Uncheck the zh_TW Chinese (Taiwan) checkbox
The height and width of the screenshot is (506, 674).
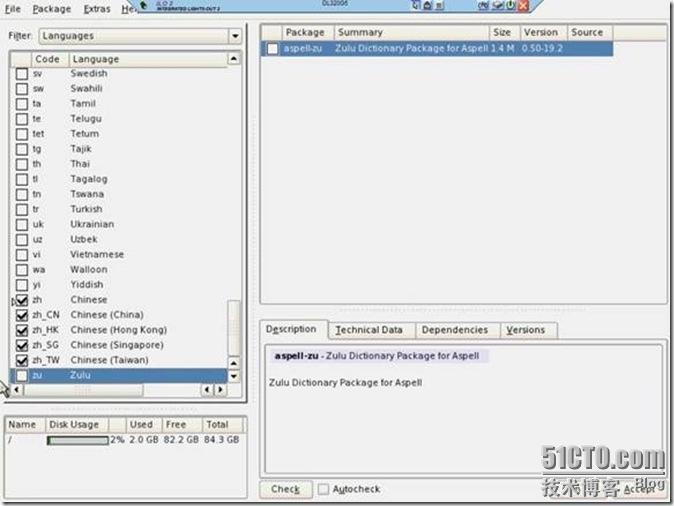coord(21,360)
